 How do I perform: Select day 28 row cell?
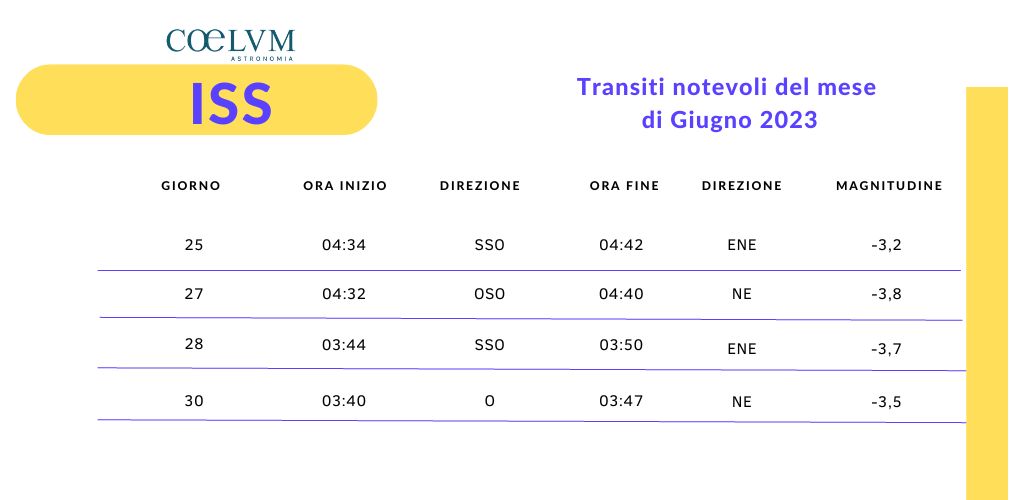coord(194,344)
